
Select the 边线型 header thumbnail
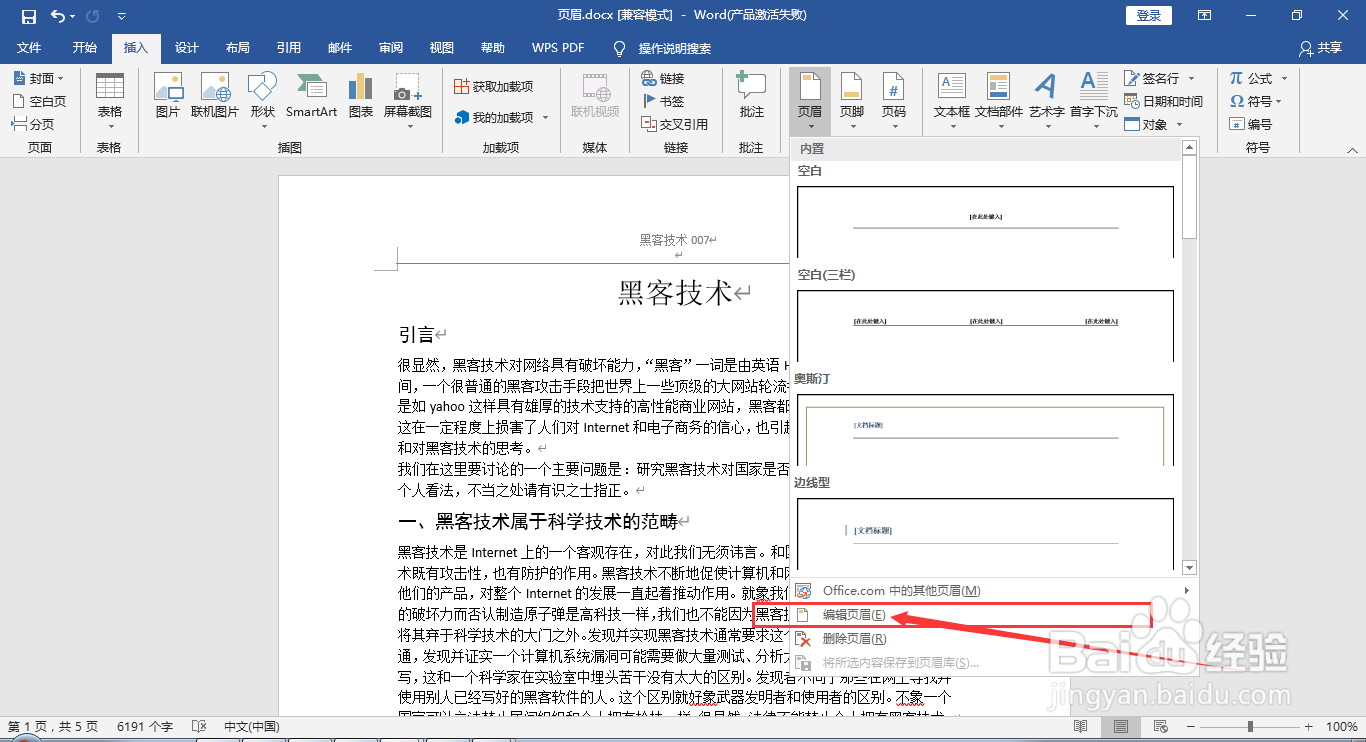(x=985, y=533)
